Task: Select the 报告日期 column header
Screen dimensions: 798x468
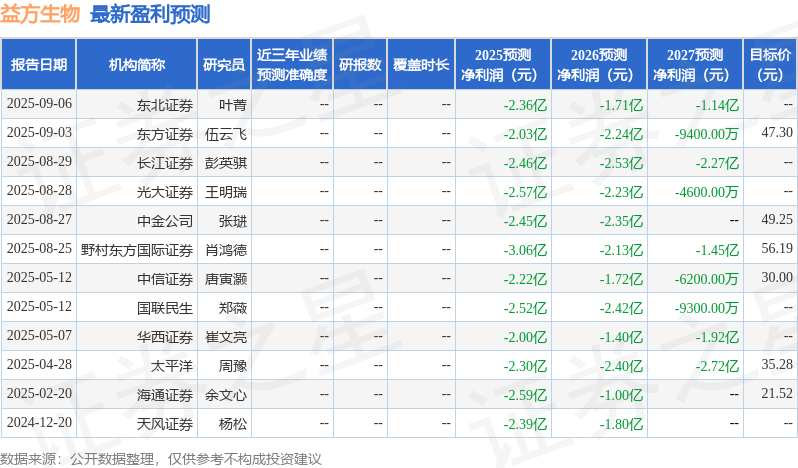Action: coord(39,65)
